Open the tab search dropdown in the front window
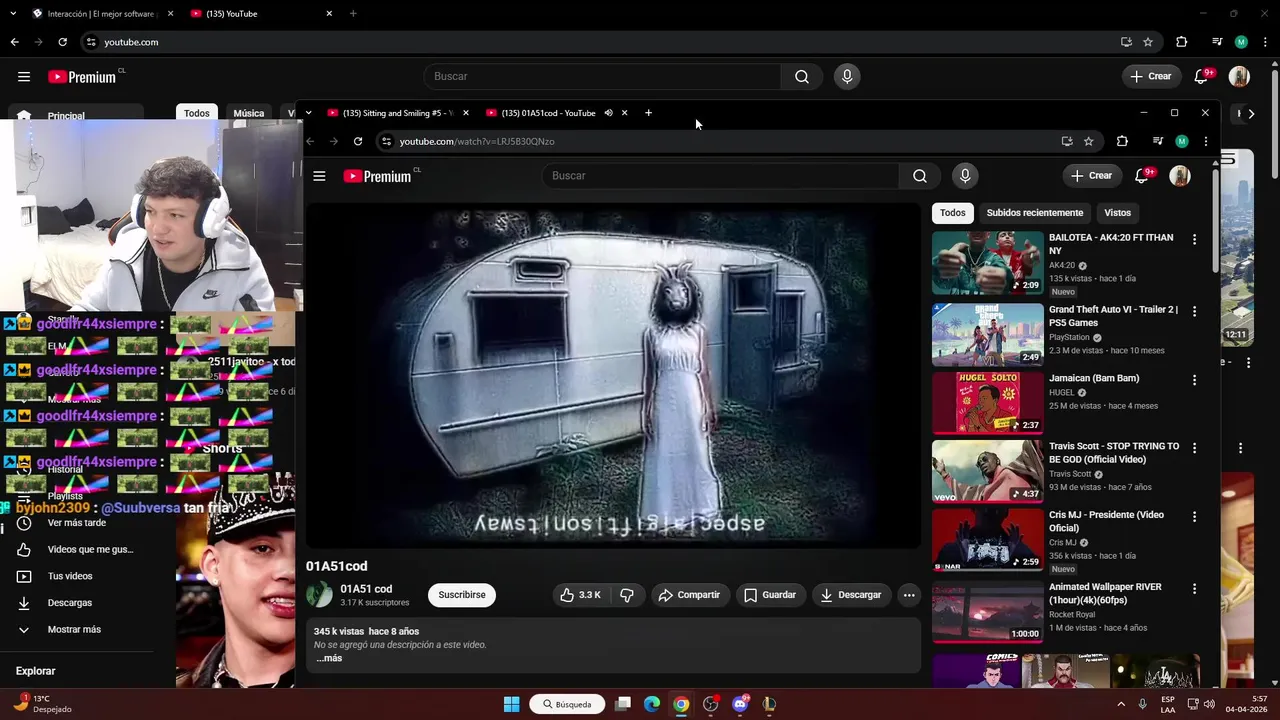 click(x=308, y=113)
